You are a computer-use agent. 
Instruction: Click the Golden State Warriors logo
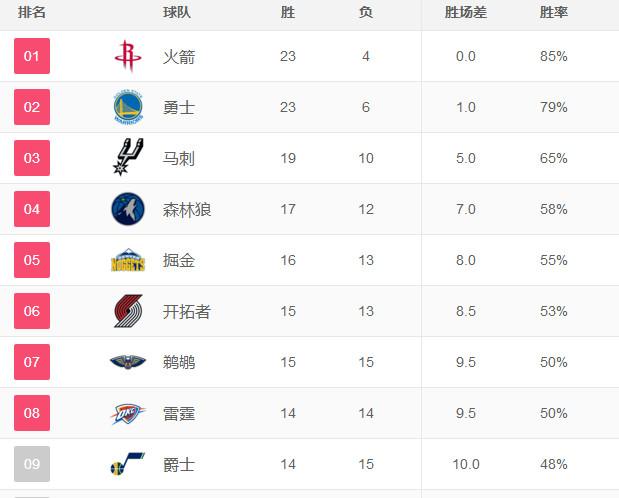pyautogui.click(x=128, y=107)
